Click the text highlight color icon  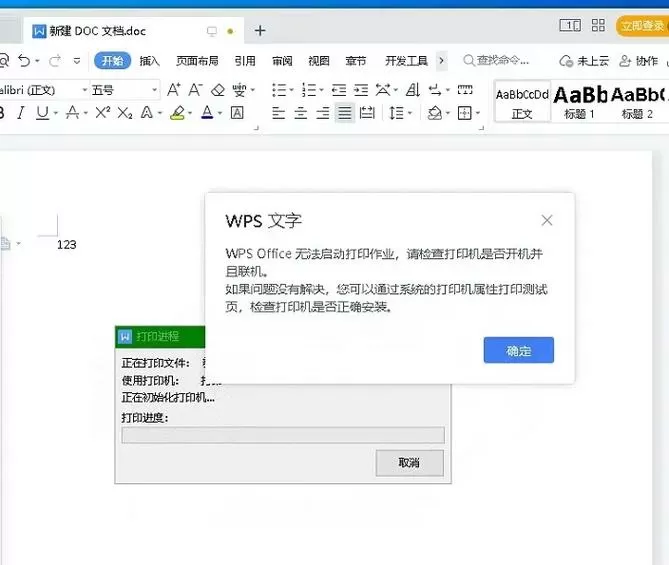click(177, 113)
